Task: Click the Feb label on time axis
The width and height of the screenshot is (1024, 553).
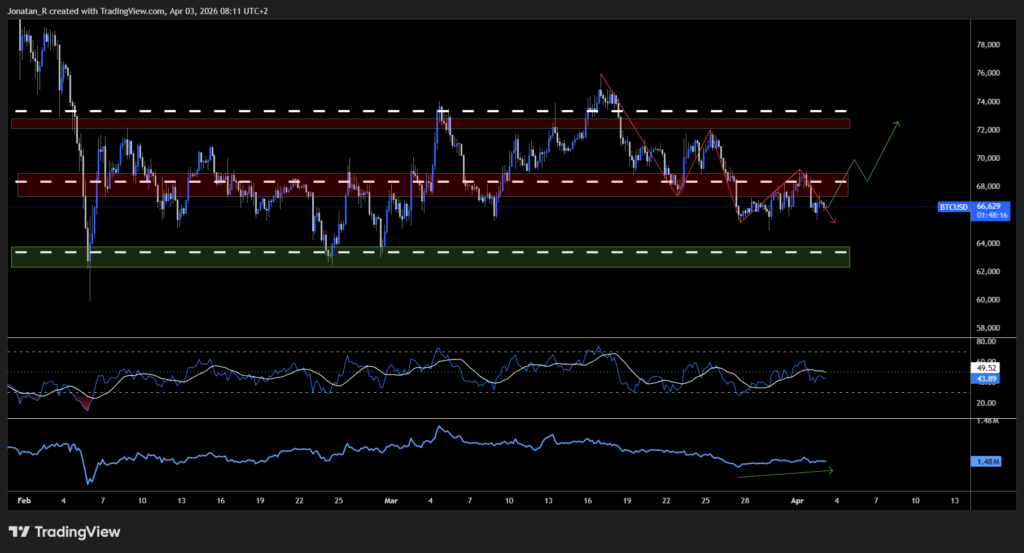Action: (x=23, y=499)
